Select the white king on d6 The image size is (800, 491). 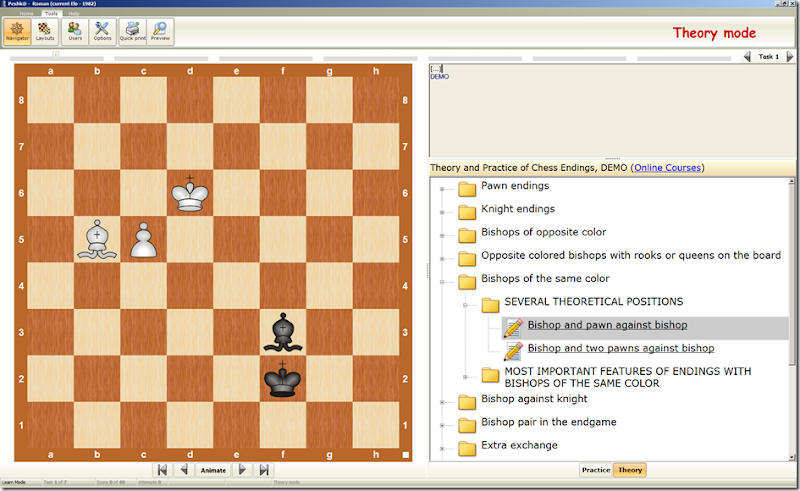coord(190,193)
